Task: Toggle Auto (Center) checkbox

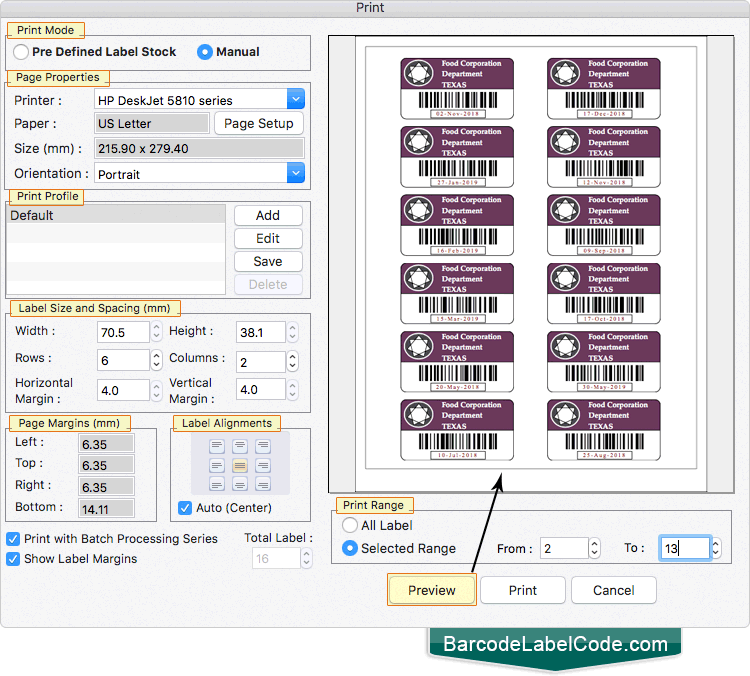Action: (x=185, y=508)
